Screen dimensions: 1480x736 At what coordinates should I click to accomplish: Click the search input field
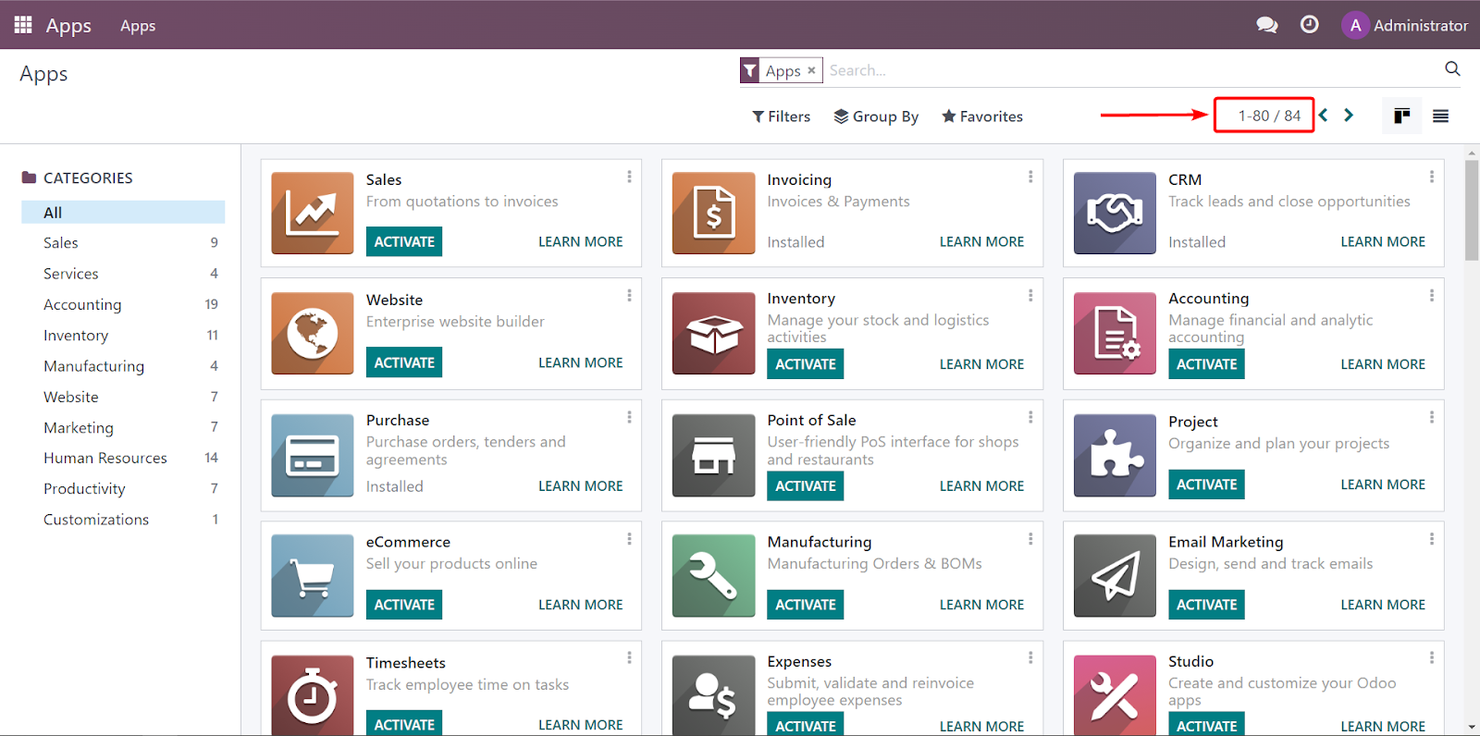[x=1130, y=70]
